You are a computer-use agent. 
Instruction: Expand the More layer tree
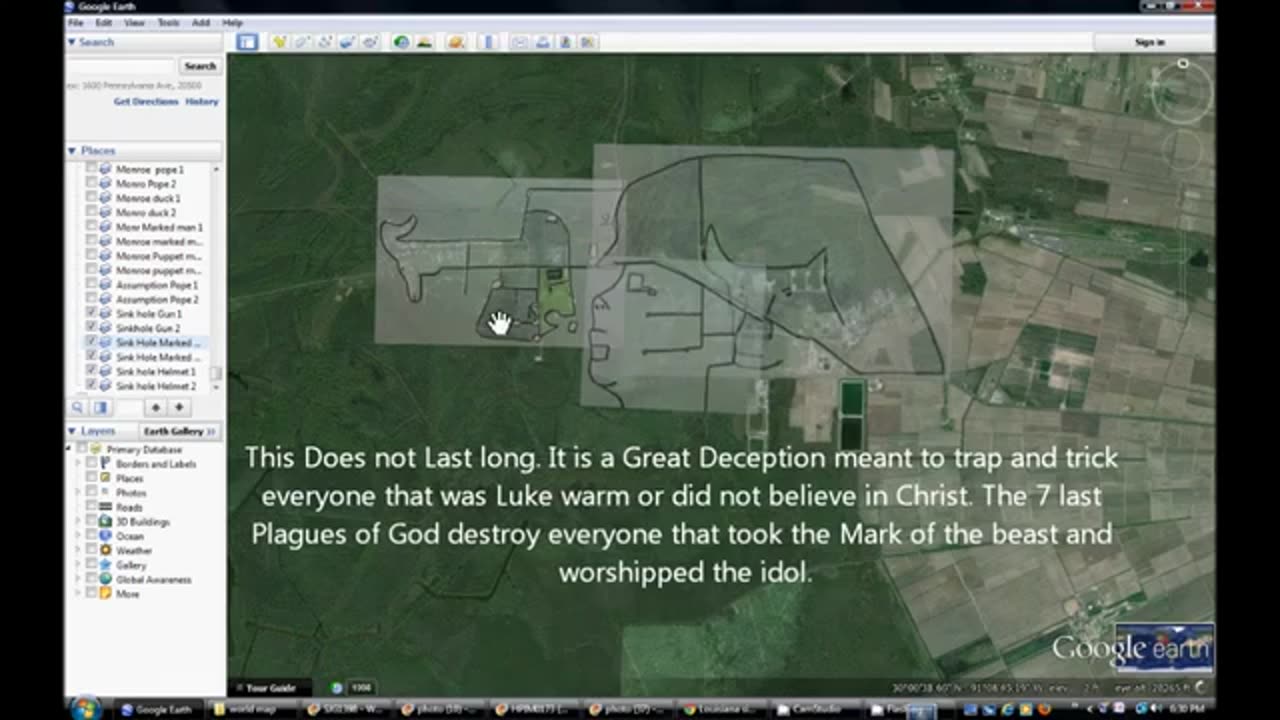[x=80, y=594]
